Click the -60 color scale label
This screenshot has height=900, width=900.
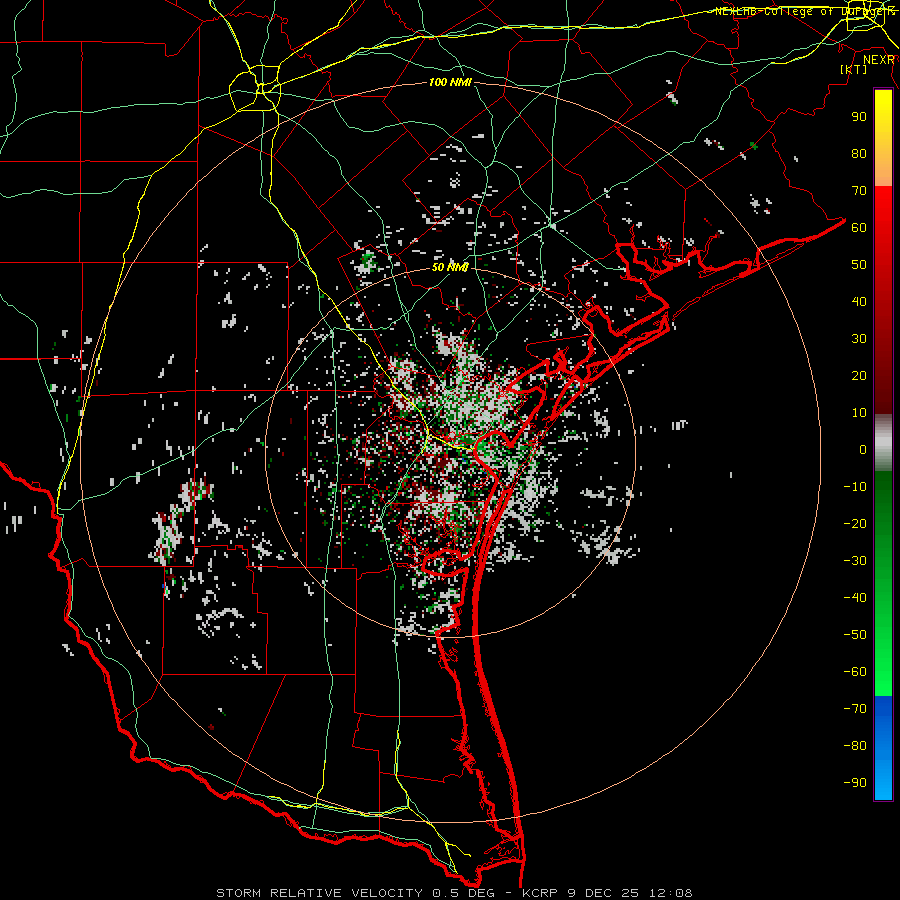(x=855, y=672)
